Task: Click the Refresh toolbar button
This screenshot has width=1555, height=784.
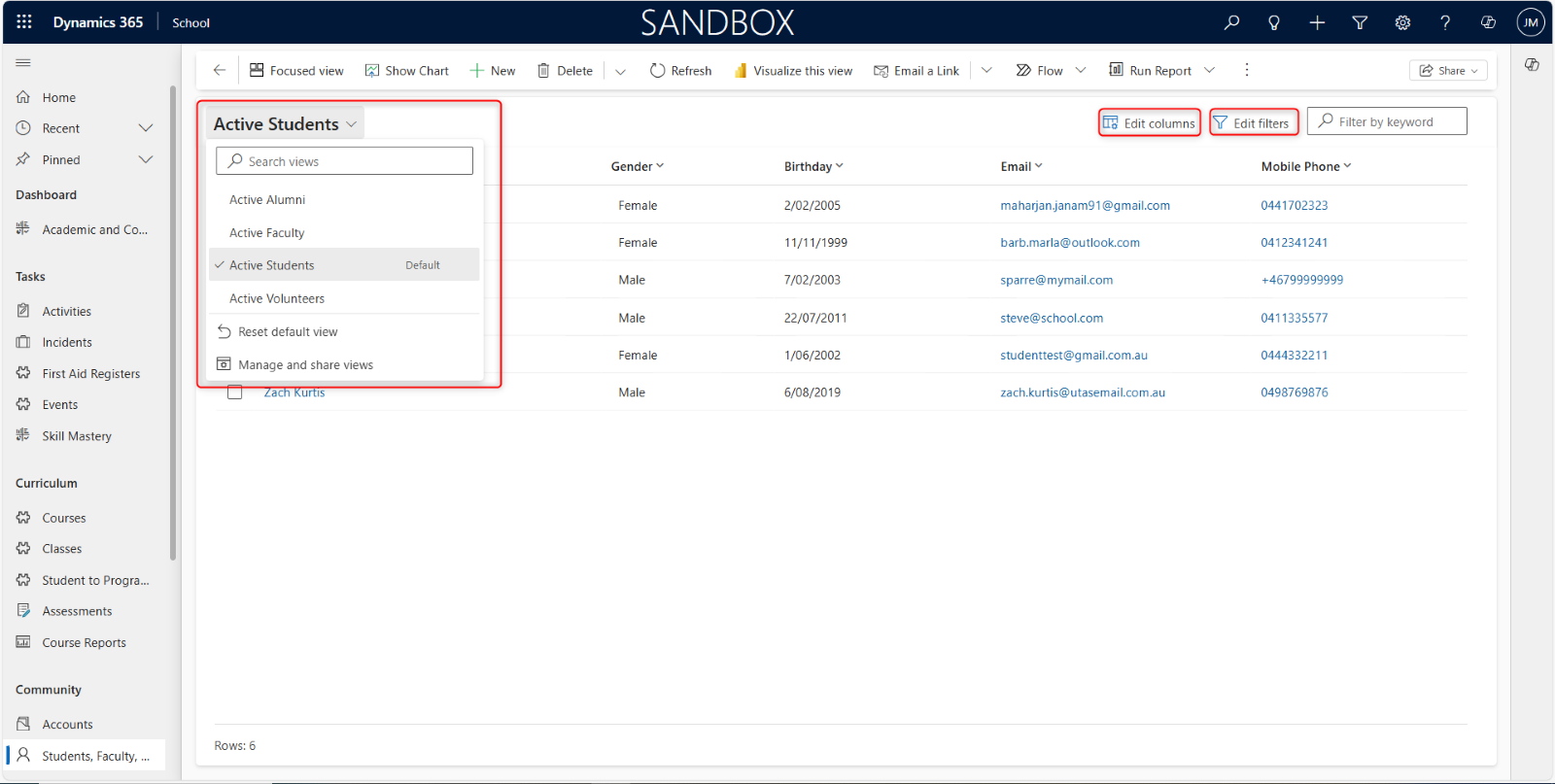Action: click(680, 70)
